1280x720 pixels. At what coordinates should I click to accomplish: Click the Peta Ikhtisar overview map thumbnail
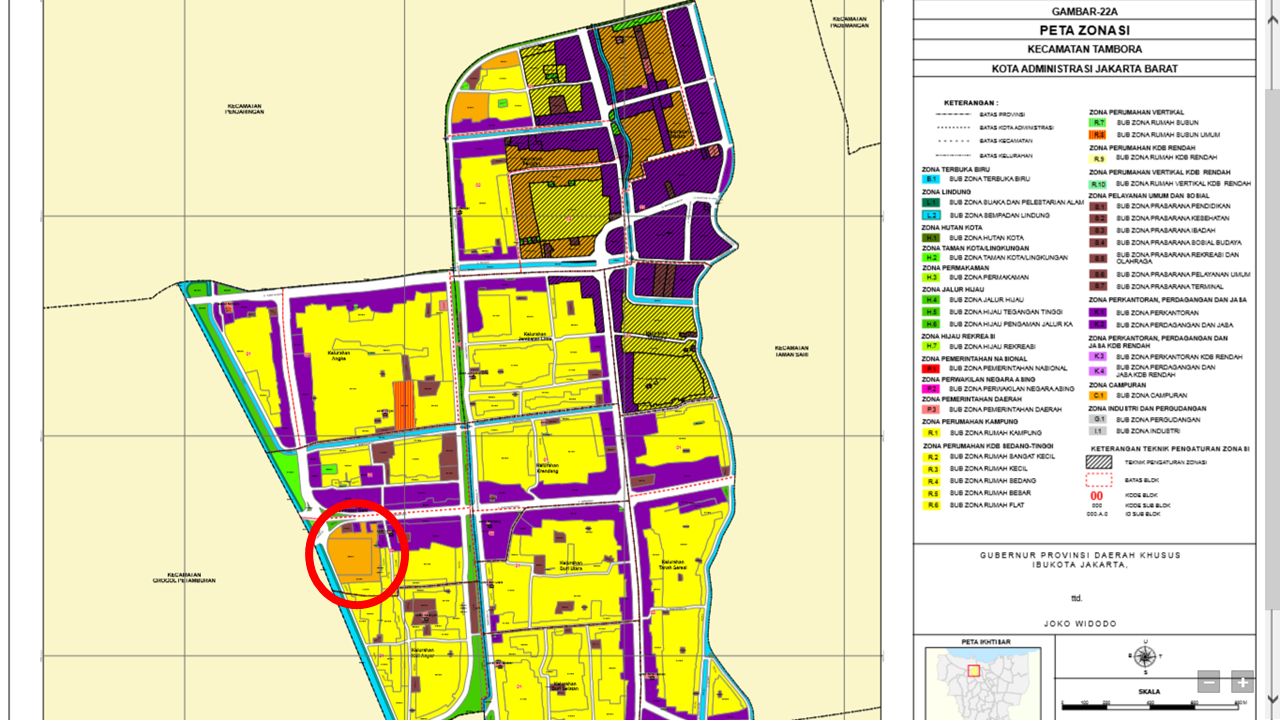[982, 683]
